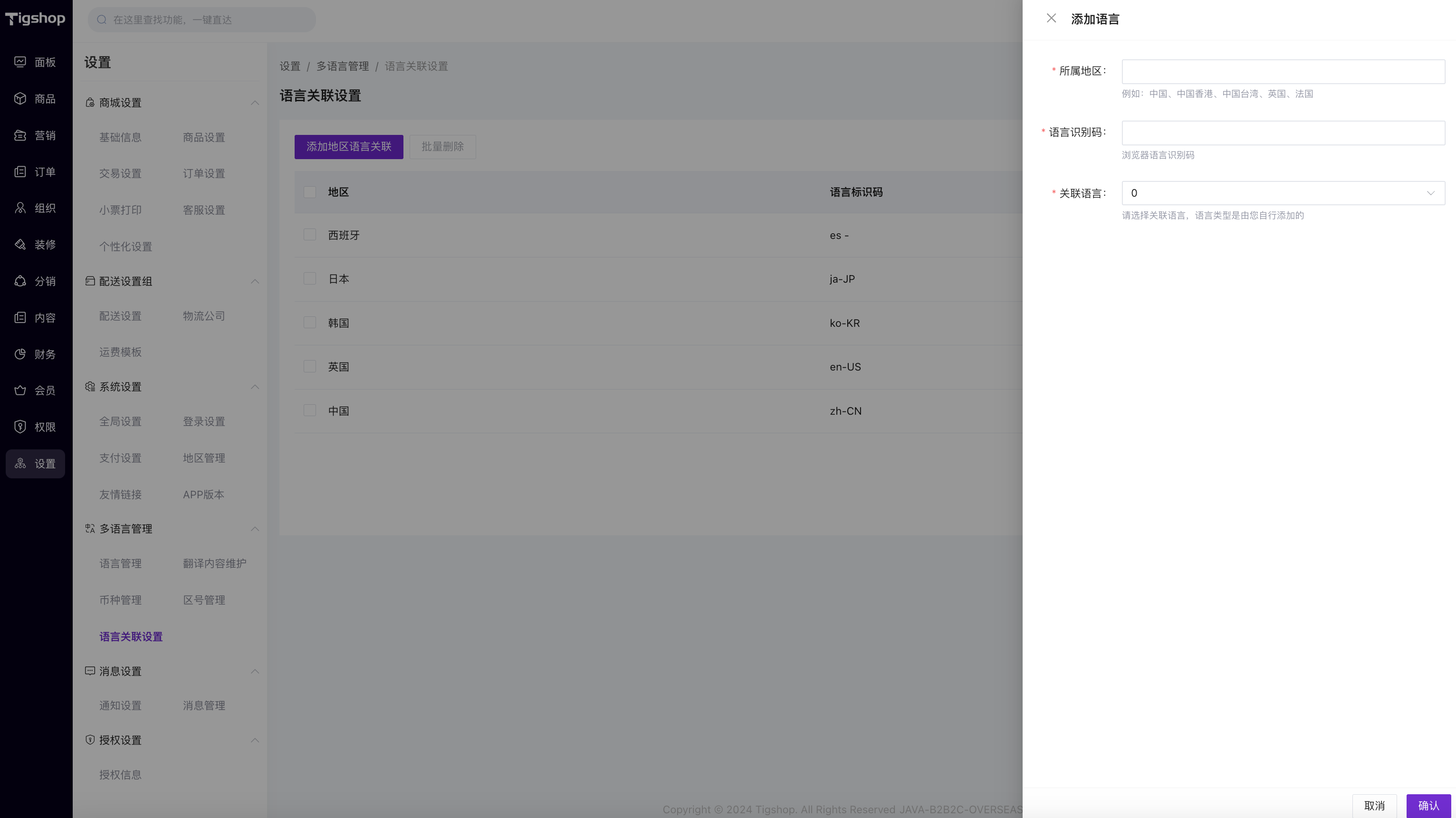The height and width of the screenshot is (818, 1456).
Task: Collapse the 商城设置 section chevron
Action: (255, 103)
